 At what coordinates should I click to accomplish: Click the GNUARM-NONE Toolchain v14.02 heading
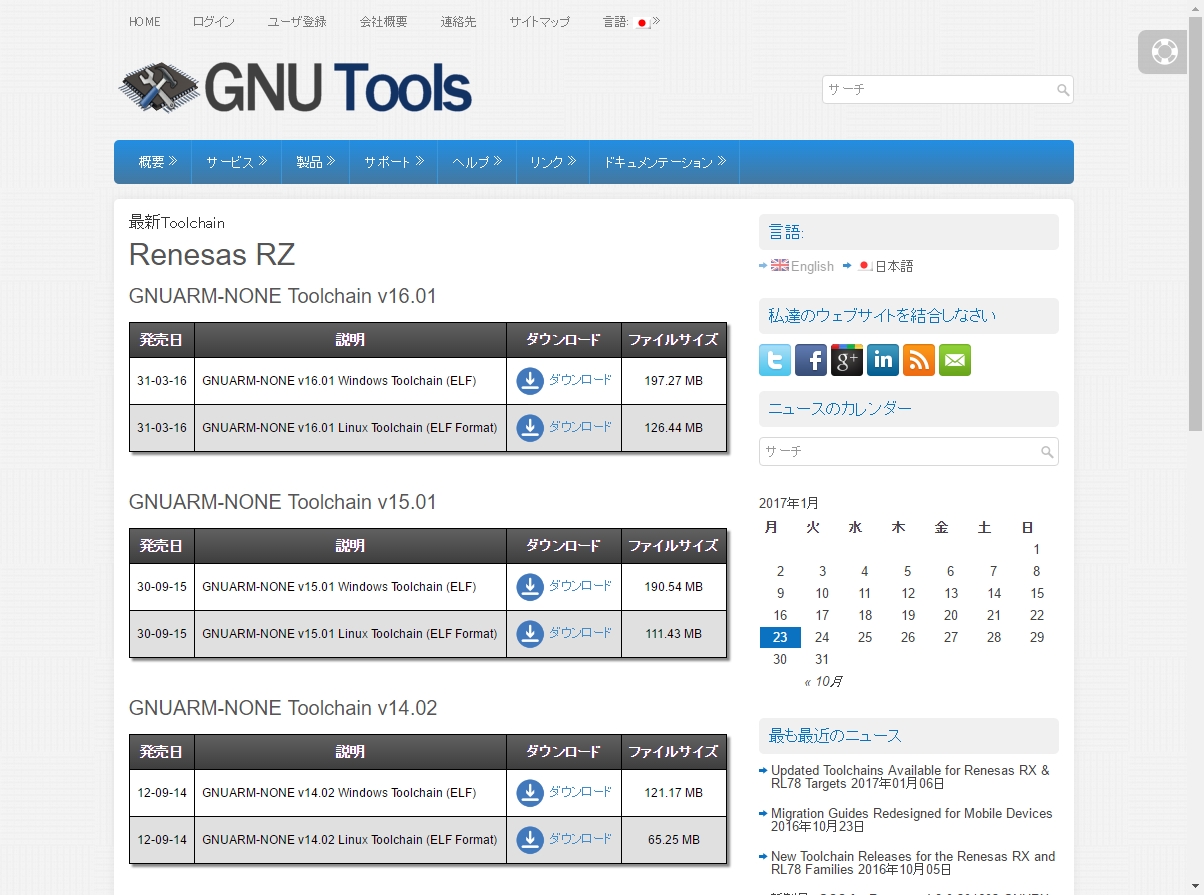(x=283, y=708)
